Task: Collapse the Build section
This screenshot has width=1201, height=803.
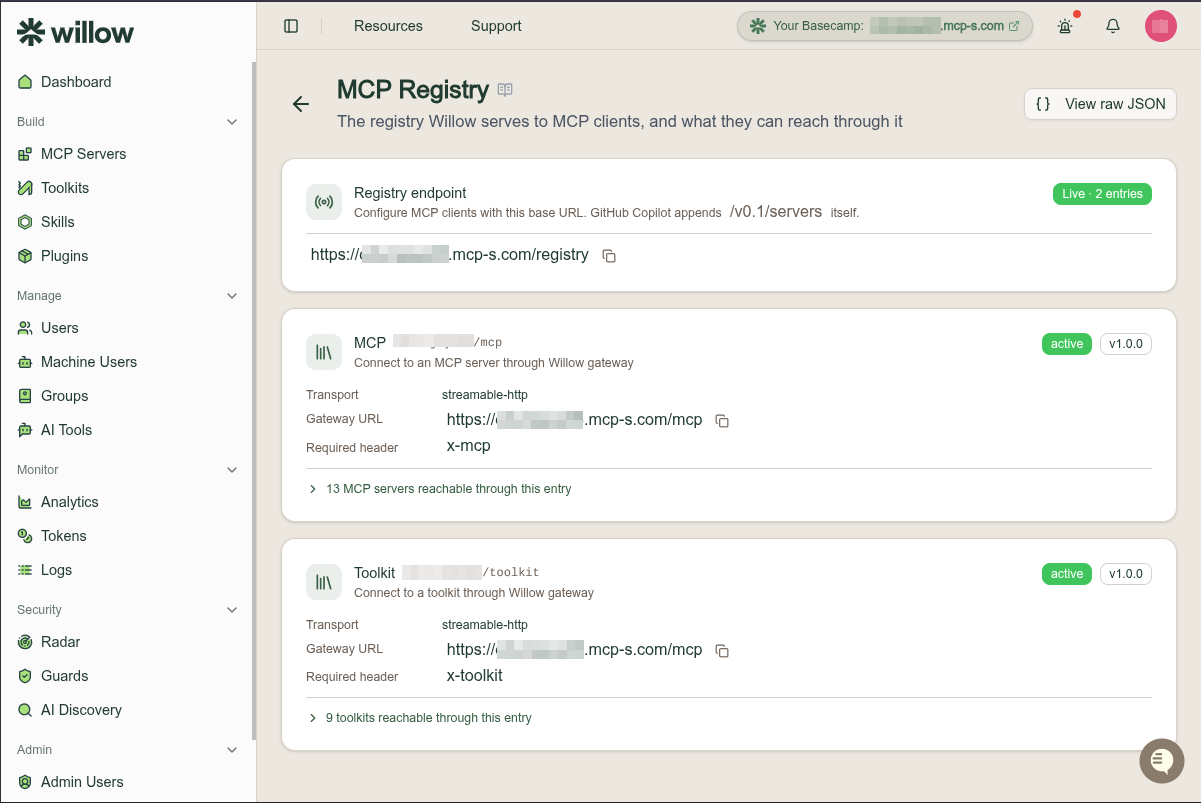Action: pos(232,122)
